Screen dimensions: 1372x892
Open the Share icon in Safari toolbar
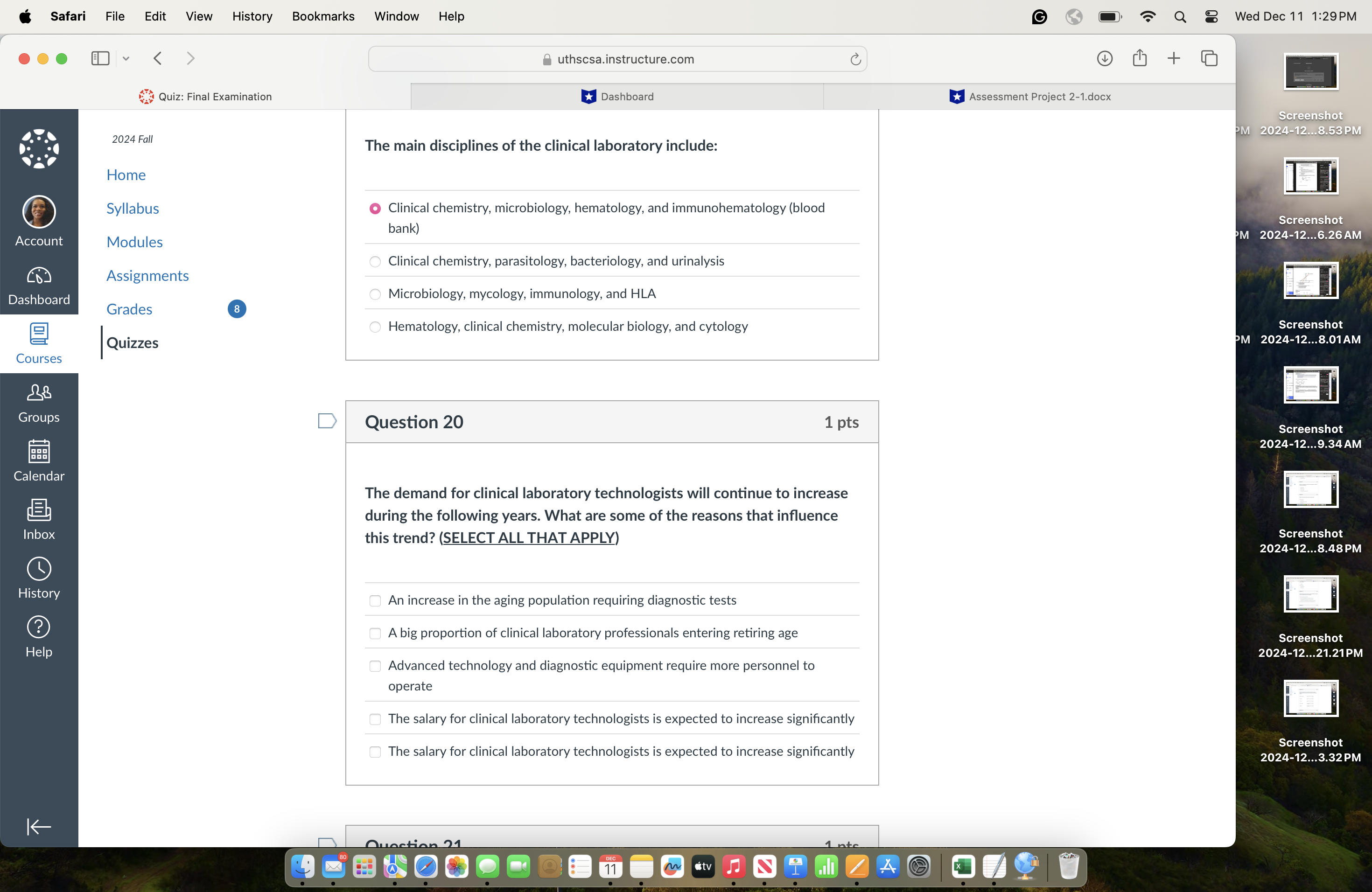coord(1140,58)
